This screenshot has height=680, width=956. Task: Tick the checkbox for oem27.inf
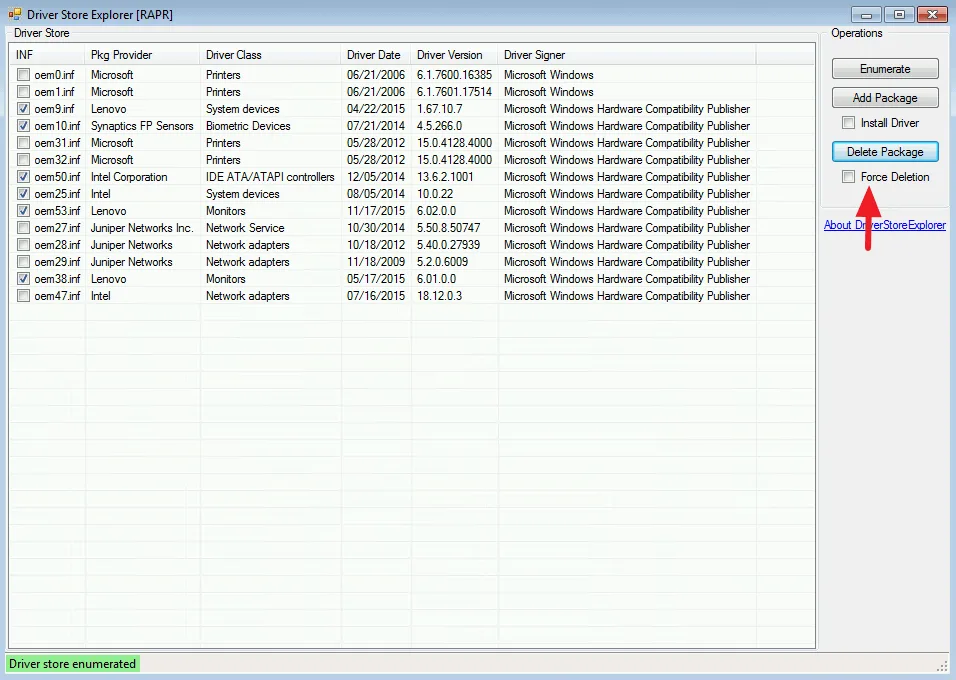click(x=23, y=227)
